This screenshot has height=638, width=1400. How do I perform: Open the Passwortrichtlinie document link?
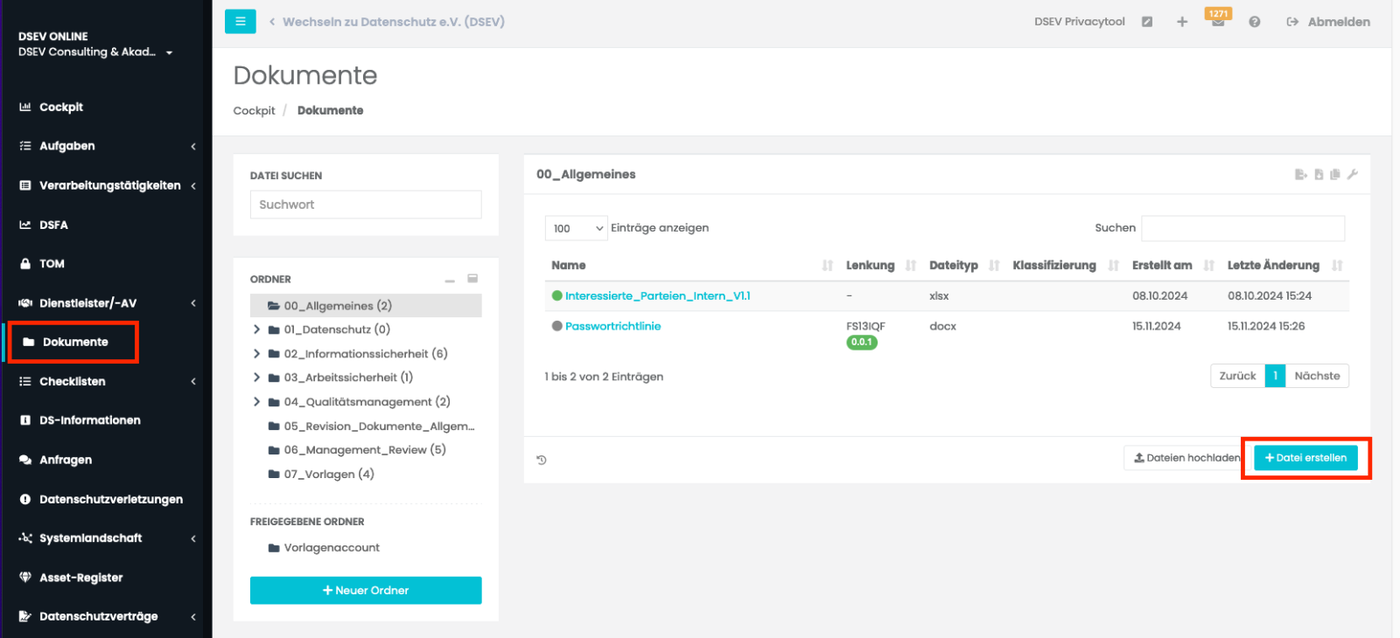[x=612, y=326]
